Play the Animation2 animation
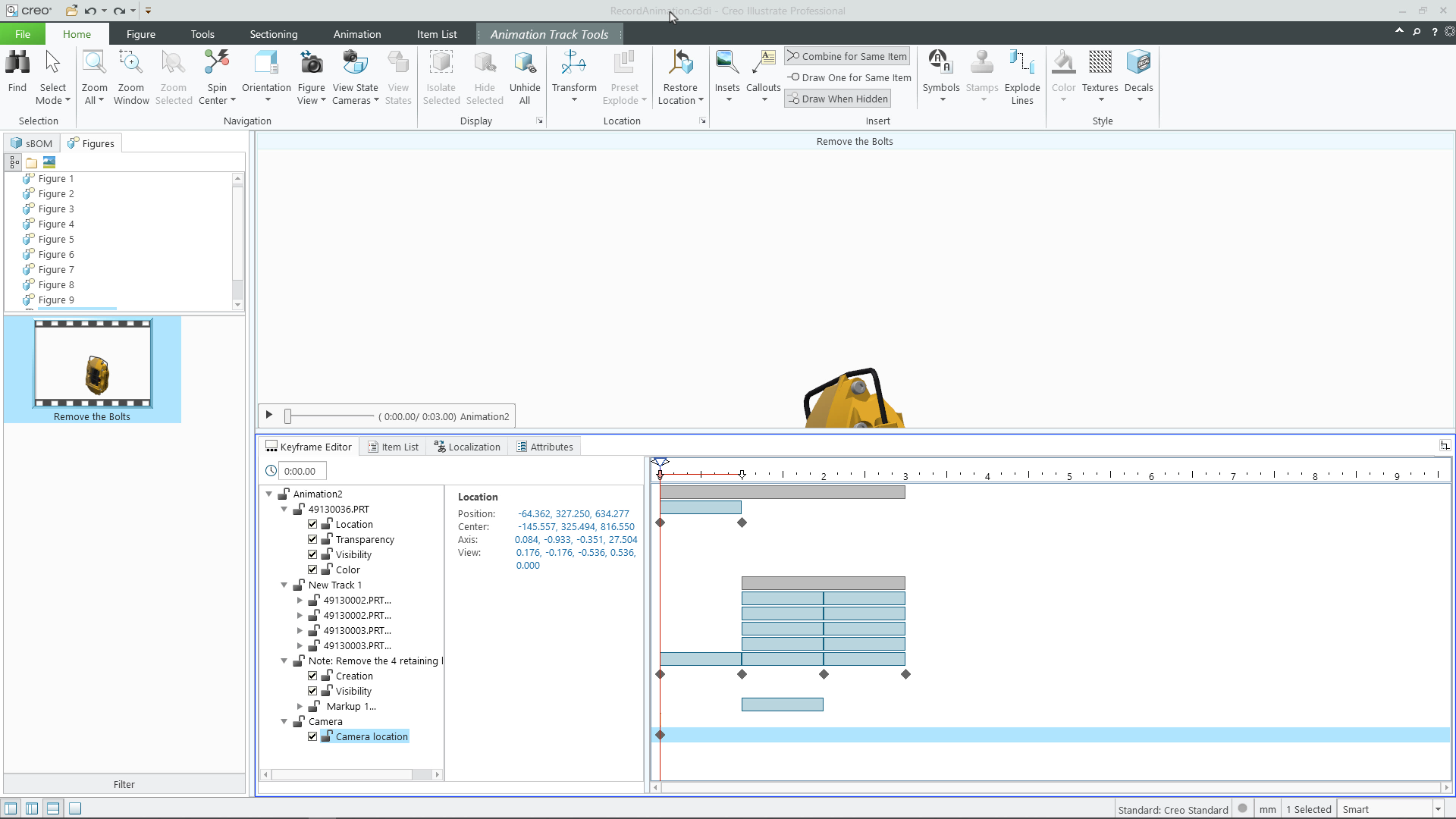Screen dimensions: 1456x819 269,415
